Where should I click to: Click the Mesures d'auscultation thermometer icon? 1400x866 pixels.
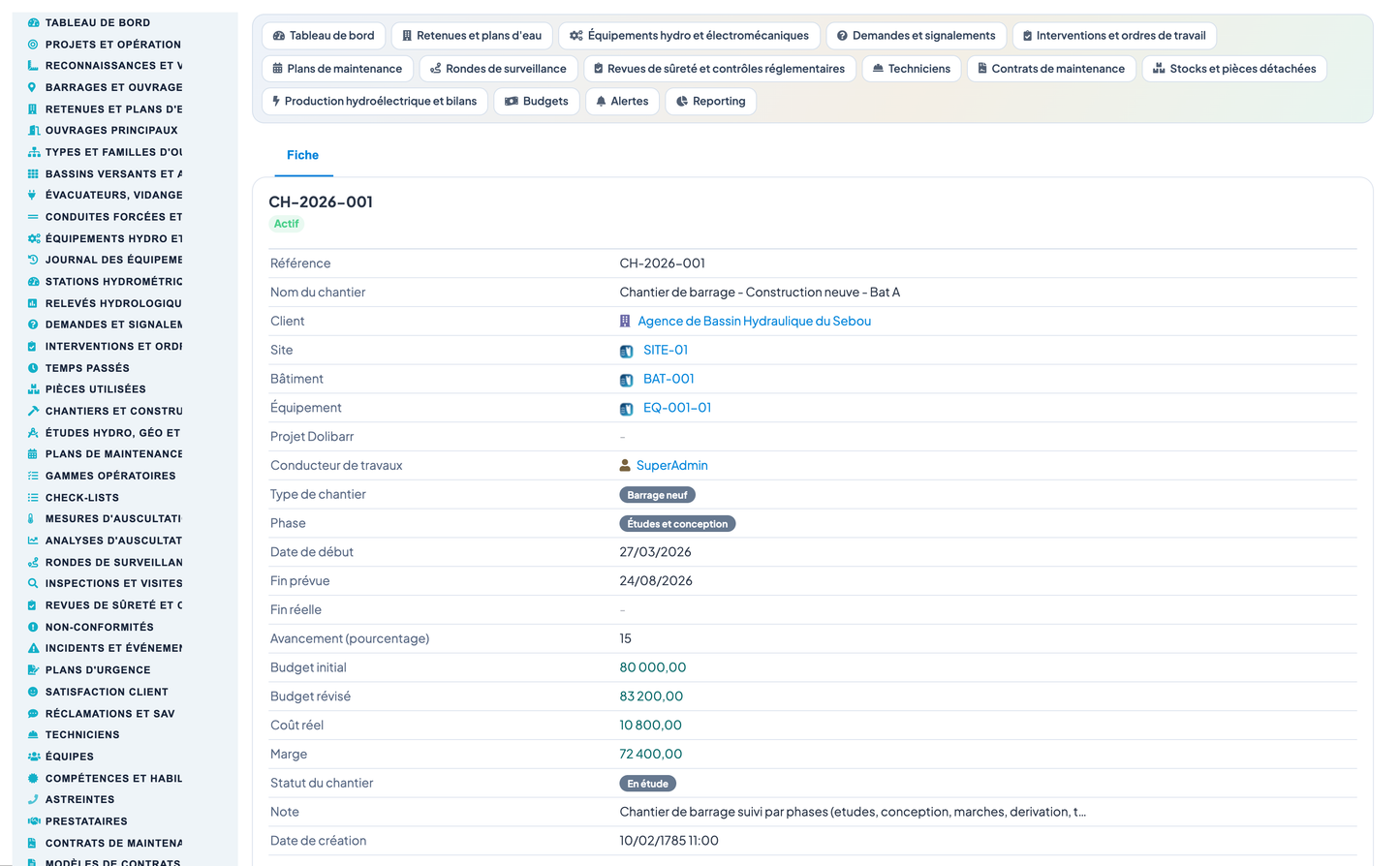(33, 519)
